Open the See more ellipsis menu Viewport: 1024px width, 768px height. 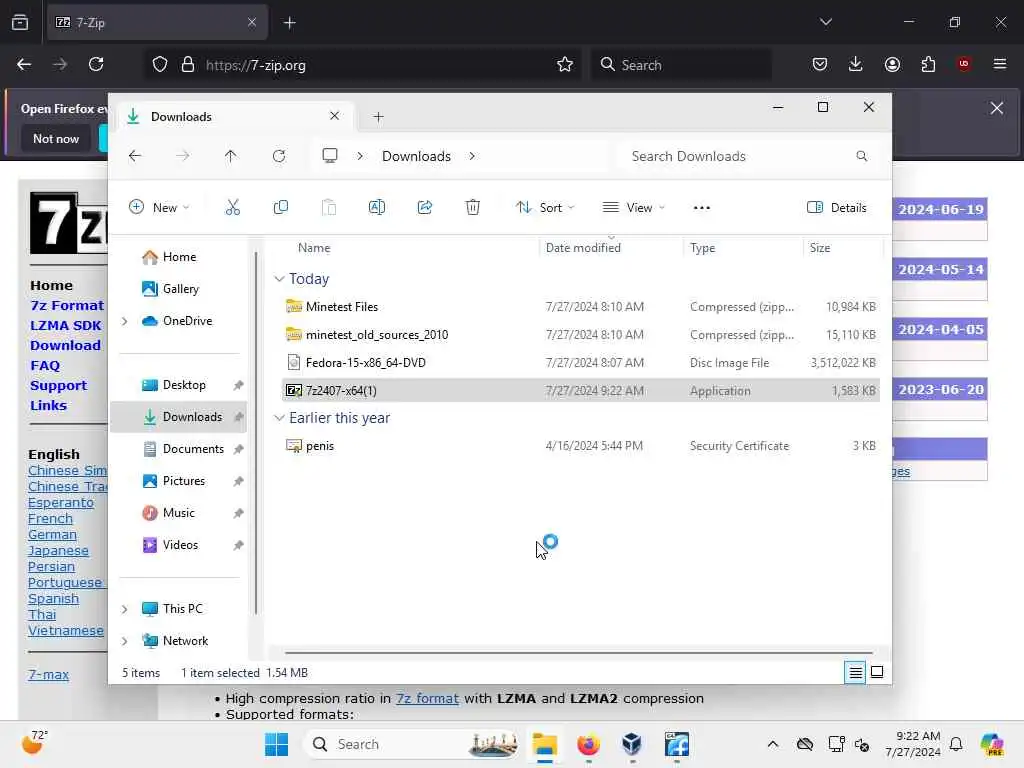[x=701, y=208]
